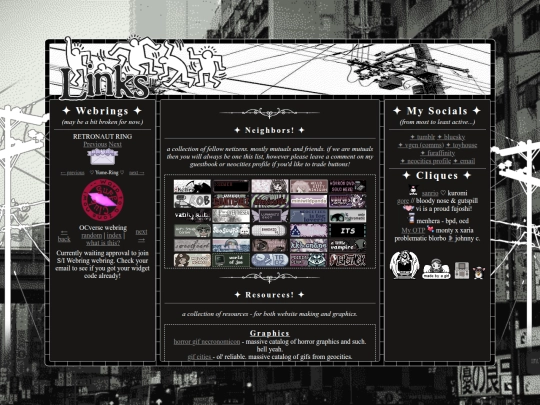Image resolution: width=540 pixels, height=405 pixels.
Task: Click OCverse webring next link
Action: tap(141, 236)
